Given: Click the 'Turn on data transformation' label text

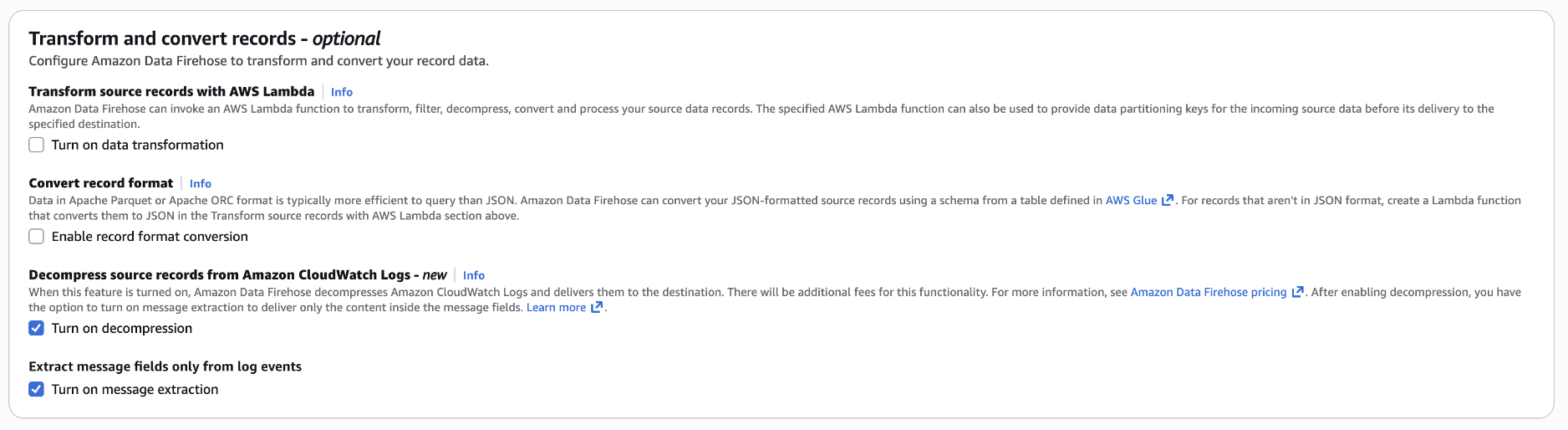Looking at the screenshot, I should pos(138,145).
